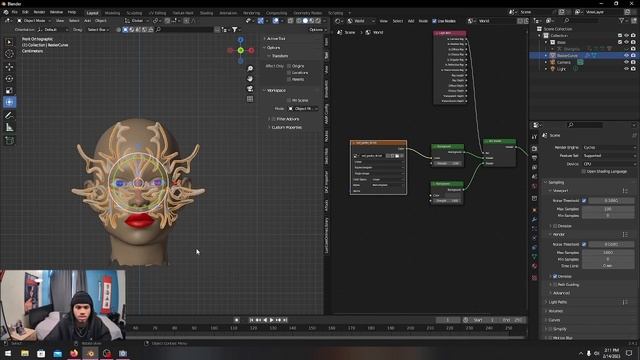
Task: Expand the Volumes panel
Action: coord(556,311)
